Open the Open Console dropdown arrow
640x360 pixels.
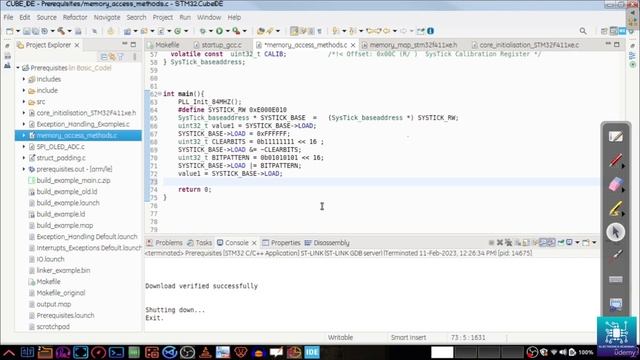pyautogui.click(x=594, y=243)
